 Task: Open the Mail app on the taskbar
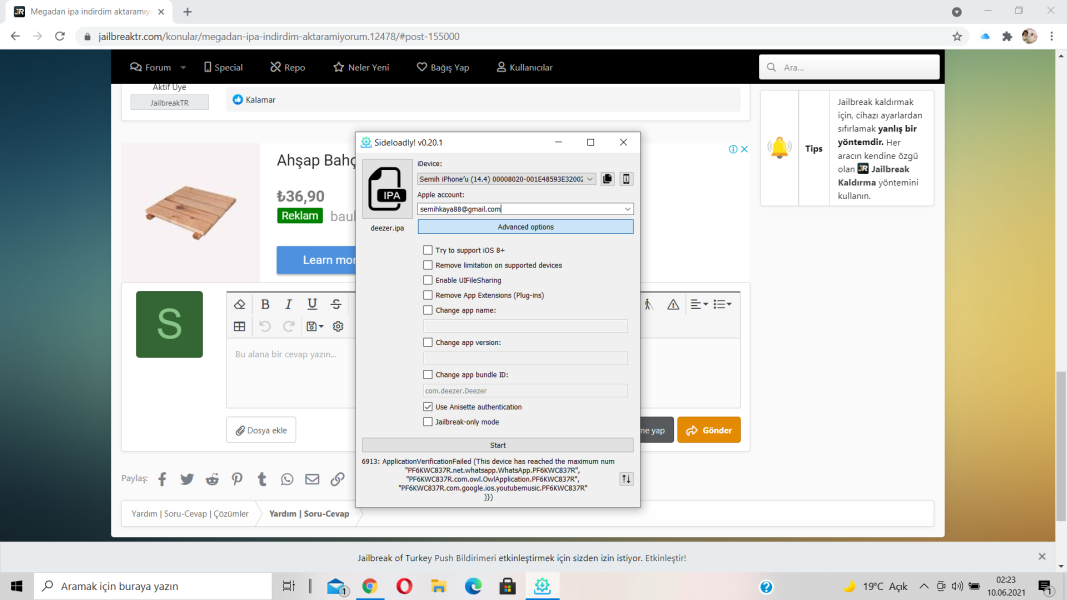336,586
